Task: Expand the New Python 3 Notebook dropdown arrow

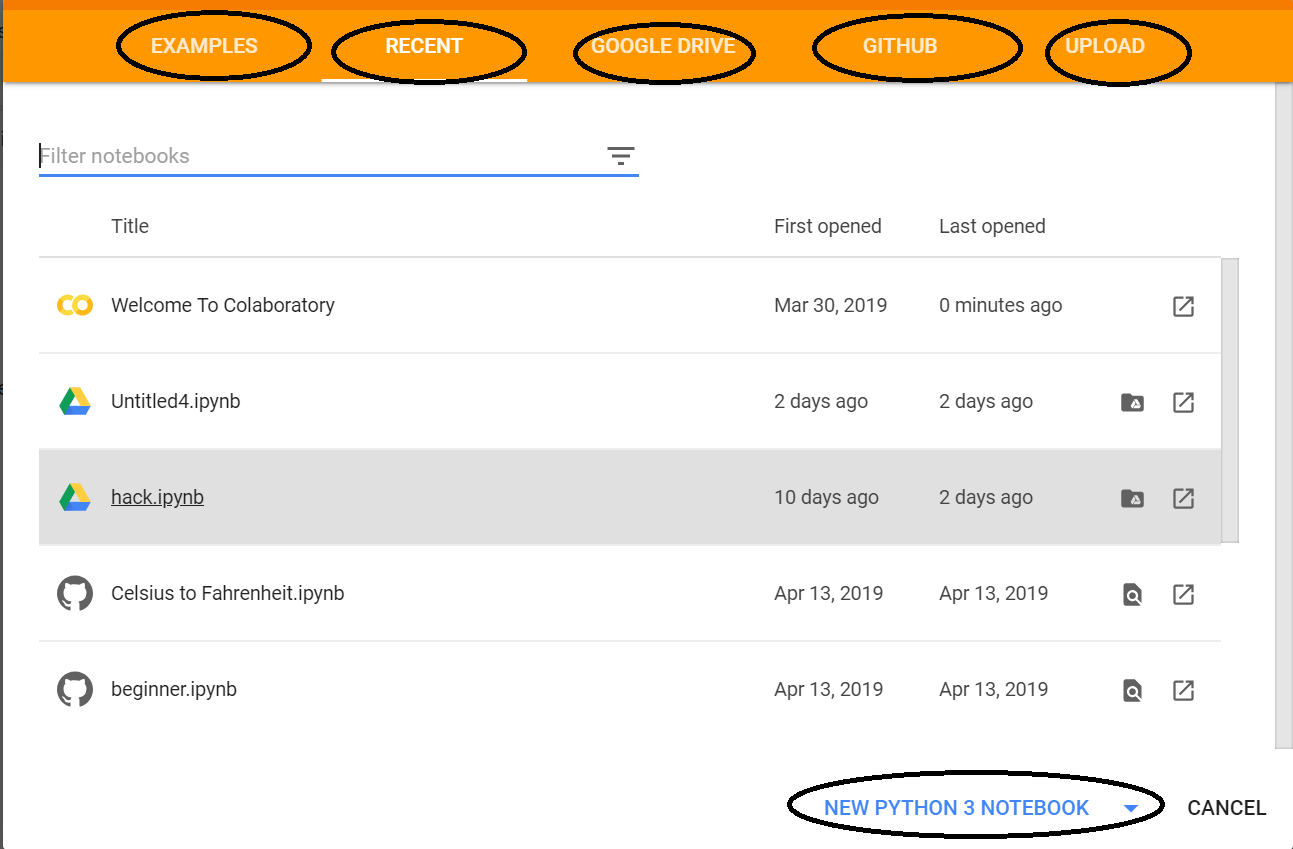Action: (1131, 809)
